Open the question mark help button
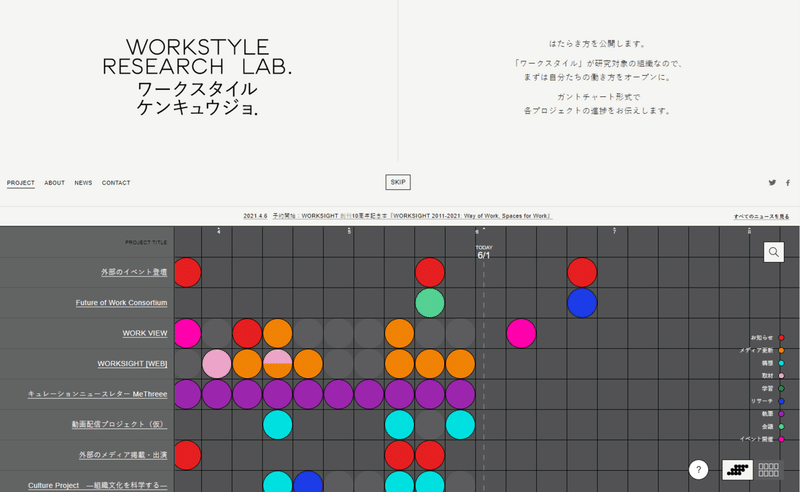The image size is (800, 492). pos(698,470)
